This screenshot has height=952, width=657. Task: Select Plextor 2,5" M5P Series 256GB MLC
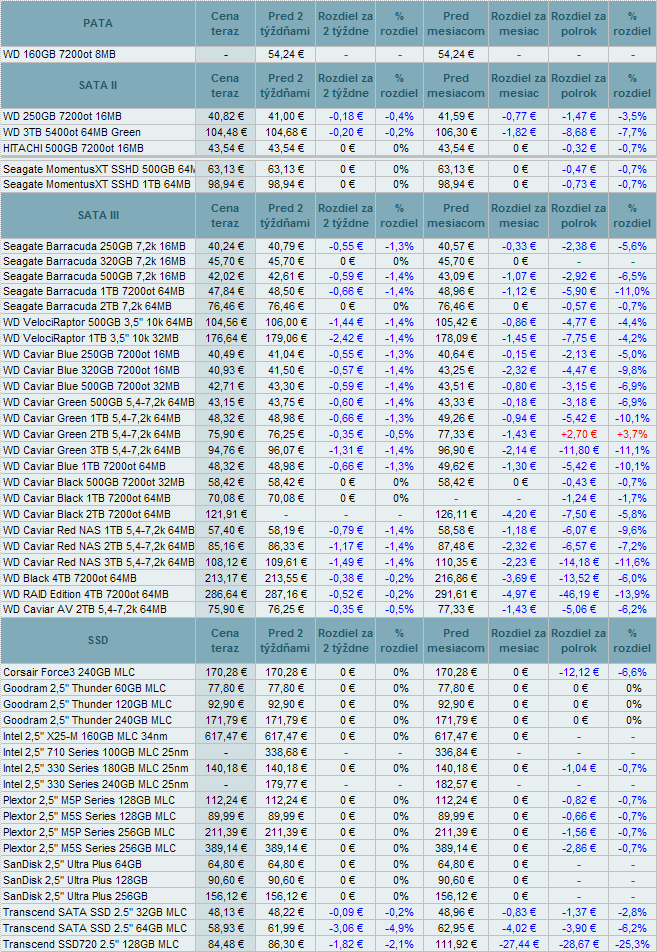tap(89, 832)
